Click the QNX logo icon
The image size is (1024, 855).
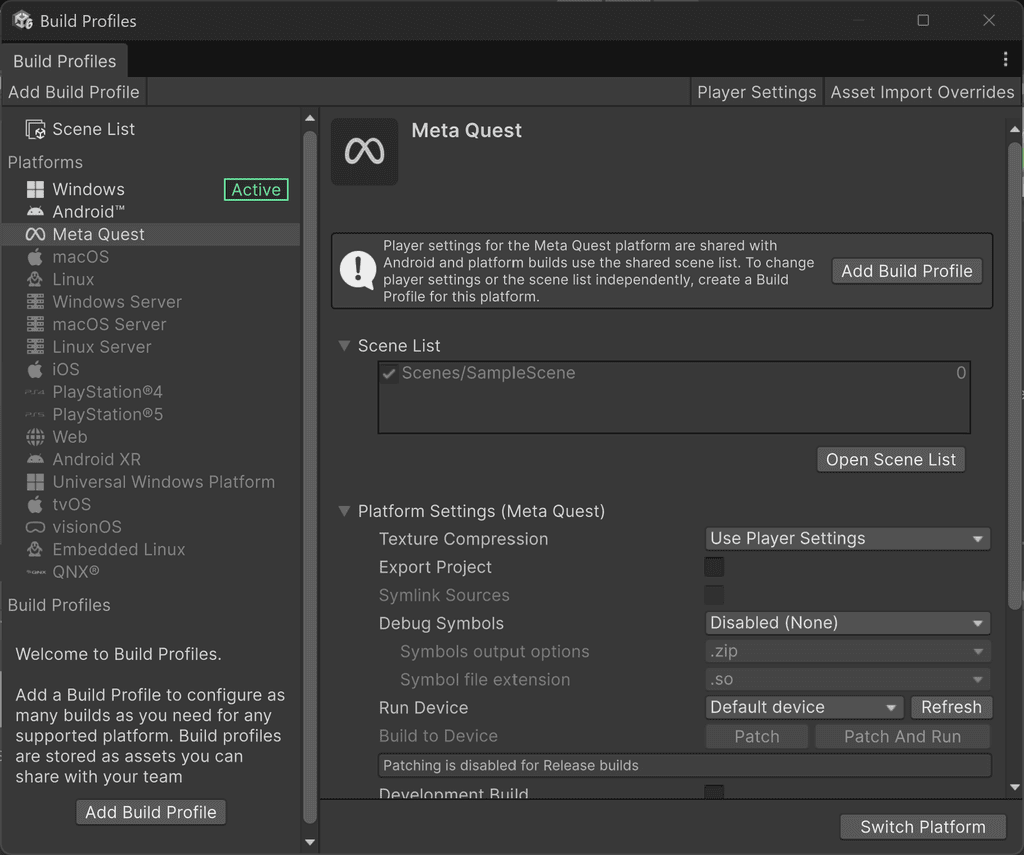[35, 572]
